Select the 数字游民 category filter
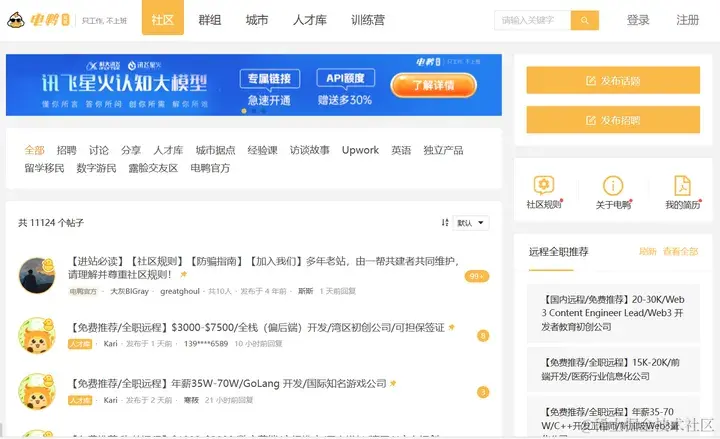The height and width of the screenshot is (439, 720). click(96, 168)
